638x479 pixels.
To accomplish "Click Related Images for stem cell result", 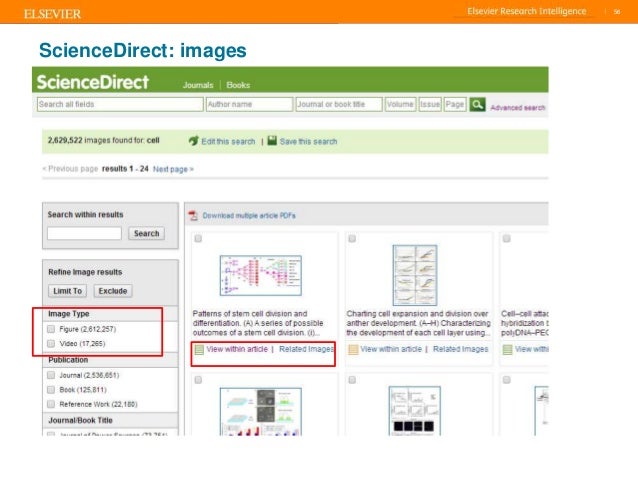I will point(306,349).
